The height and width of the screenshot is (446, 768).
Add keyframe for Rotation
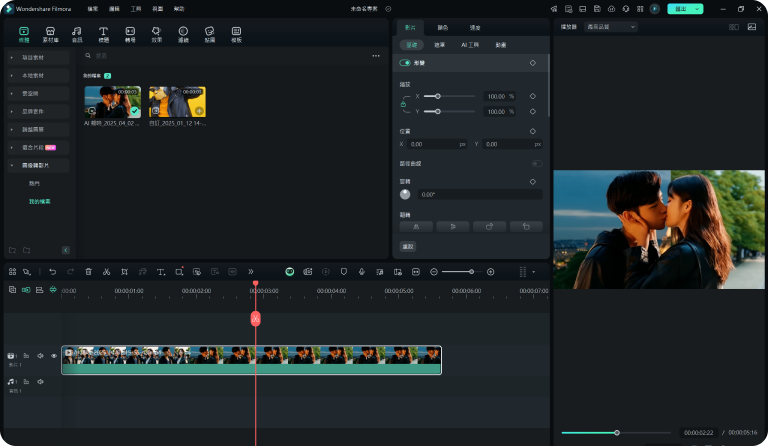533,182
